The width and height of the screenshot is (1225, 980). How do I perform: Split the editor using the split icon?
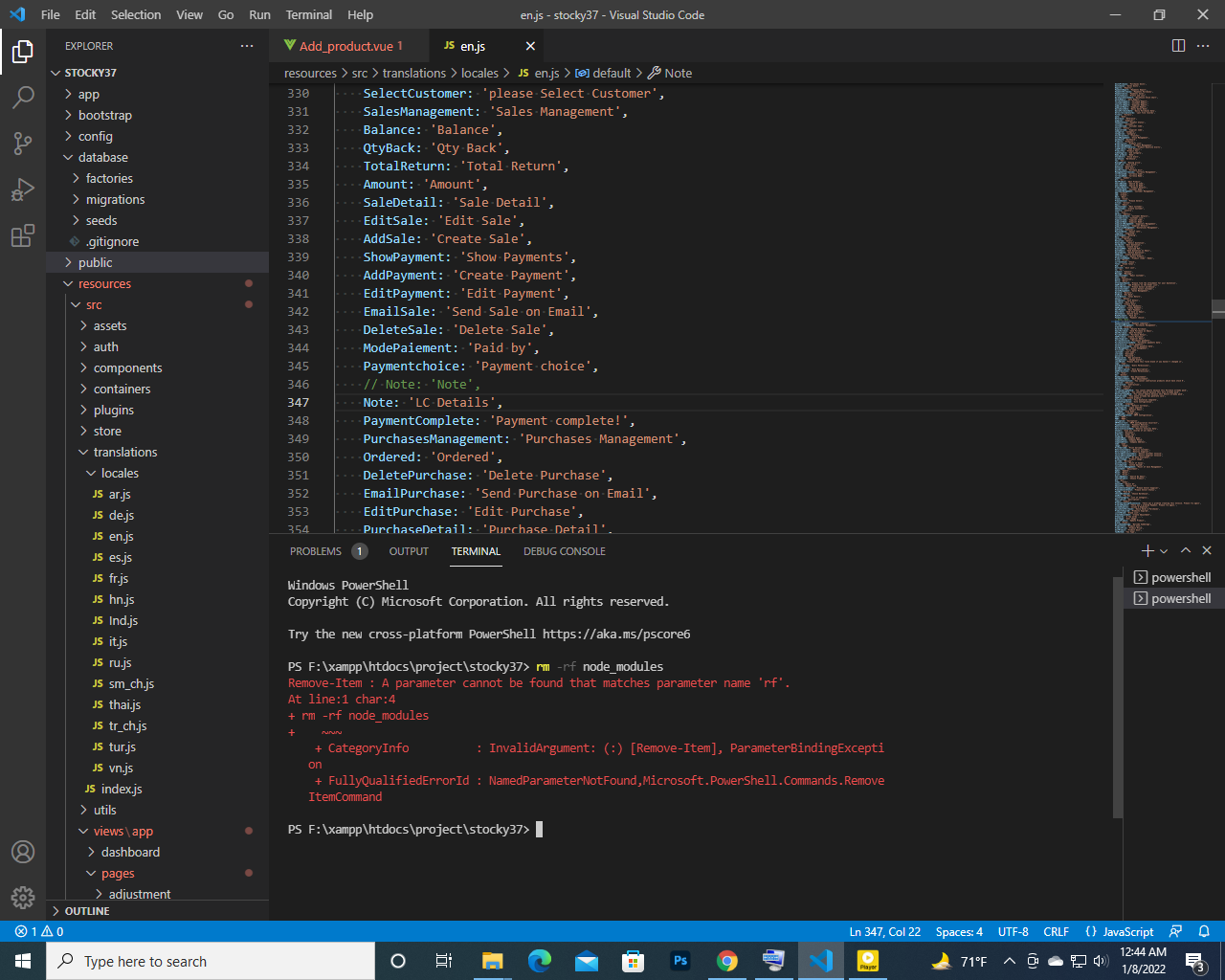point(1176,45)
